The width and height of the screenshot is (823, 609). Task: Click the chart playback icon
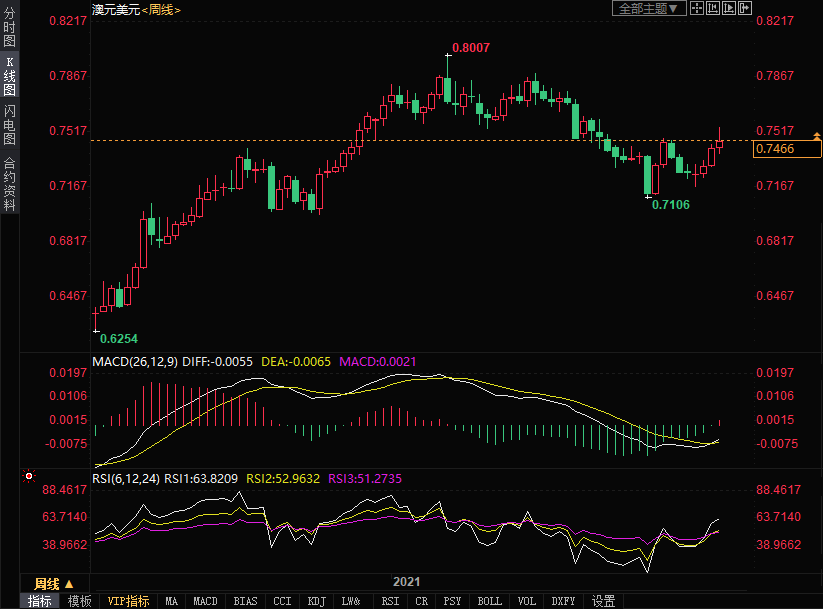pos(729,8)
